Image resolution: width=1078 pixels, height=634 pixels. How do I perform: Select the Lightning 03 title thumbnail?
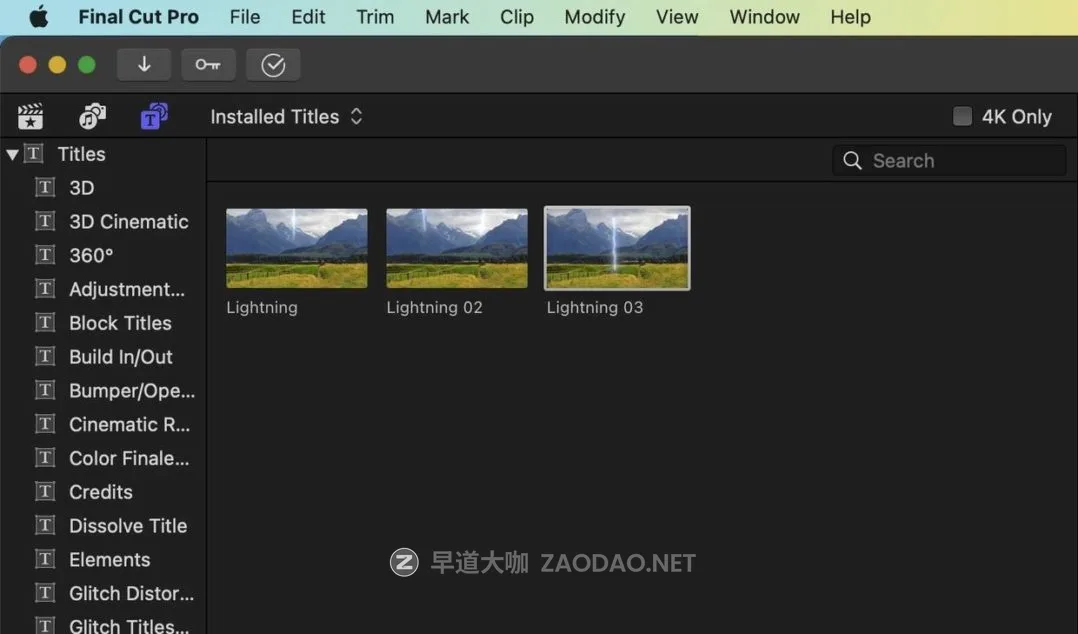click(617, 248)
